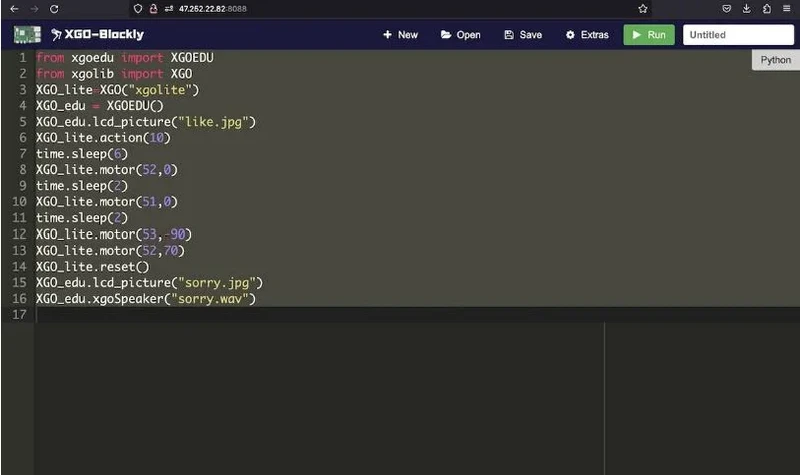
Task: Click the XGO_lite.action(10) line
Action: pyautogui.click(x=103, y=138)
